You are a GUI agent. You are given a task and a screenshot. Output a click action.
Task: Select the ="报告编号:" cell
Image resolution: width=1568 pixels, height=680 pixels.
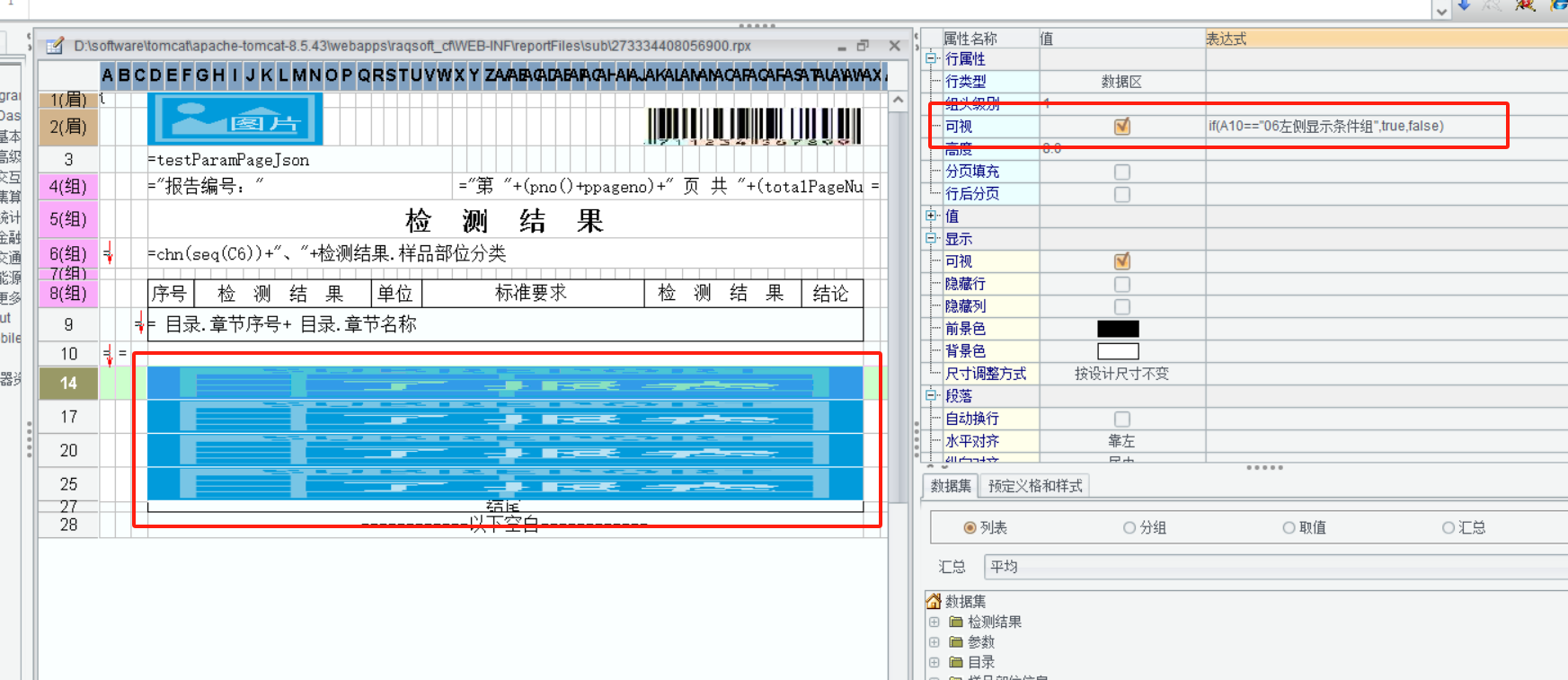(299, 187)
